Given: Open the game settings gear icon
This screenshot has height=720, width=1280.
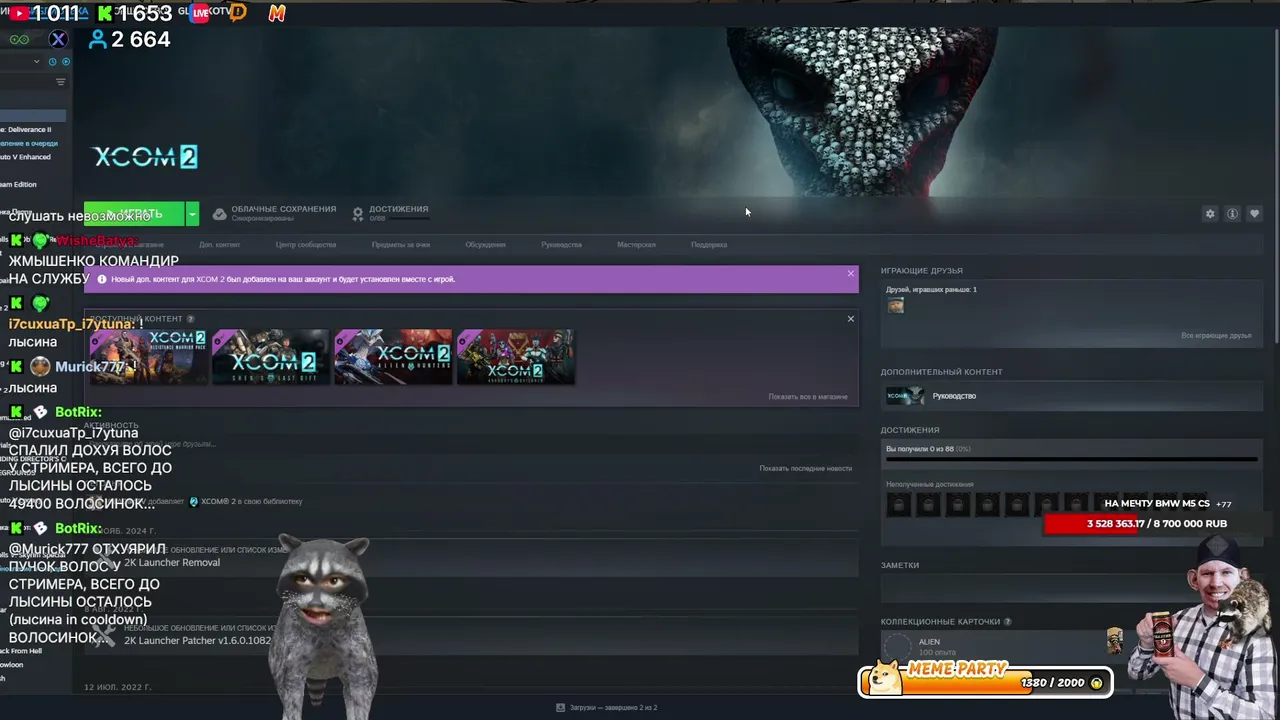Looking at the screenshot, I should [x=1210, y=214].
